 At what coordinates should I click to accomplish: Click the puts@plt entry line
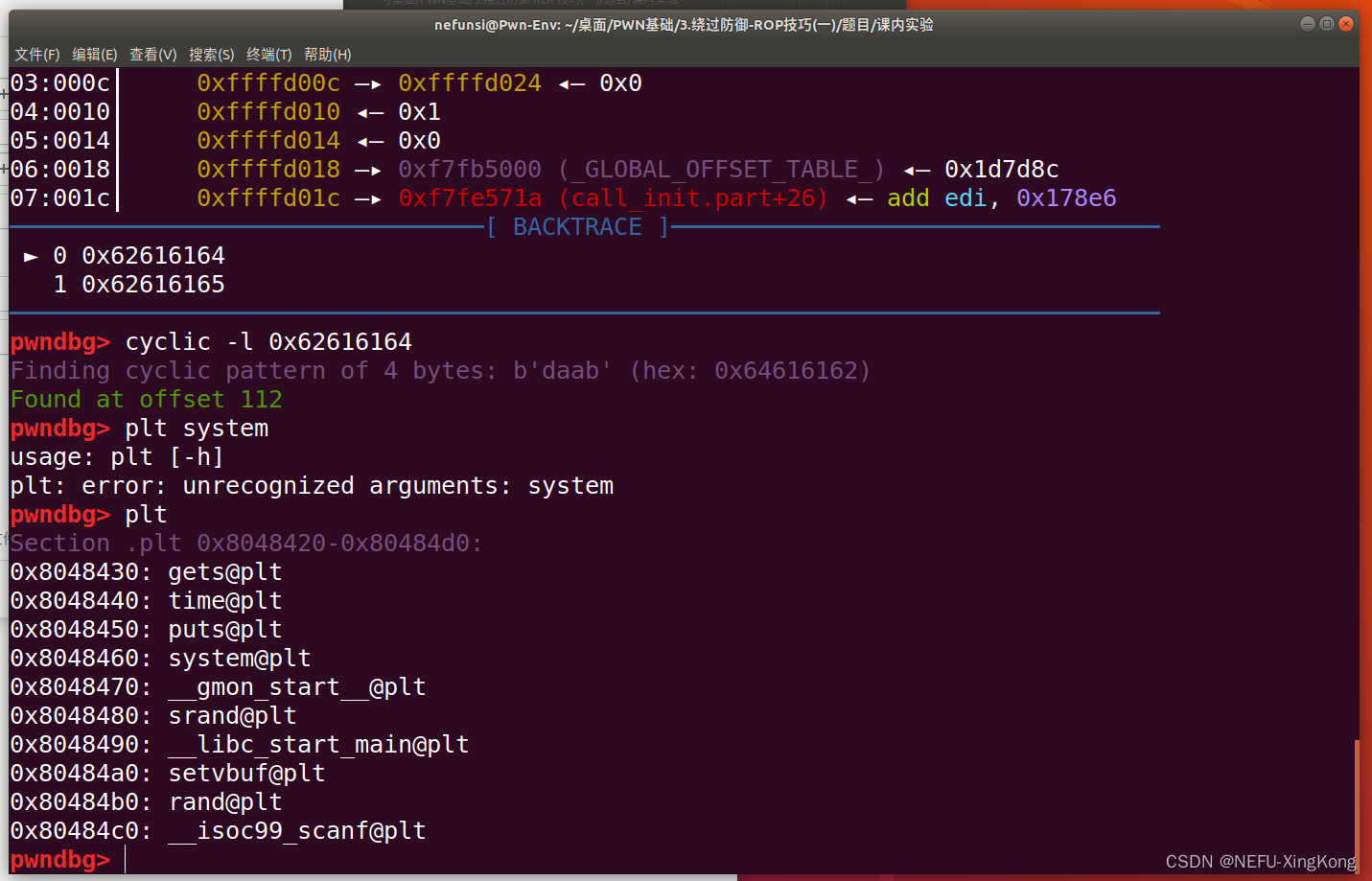pos(146,630)
